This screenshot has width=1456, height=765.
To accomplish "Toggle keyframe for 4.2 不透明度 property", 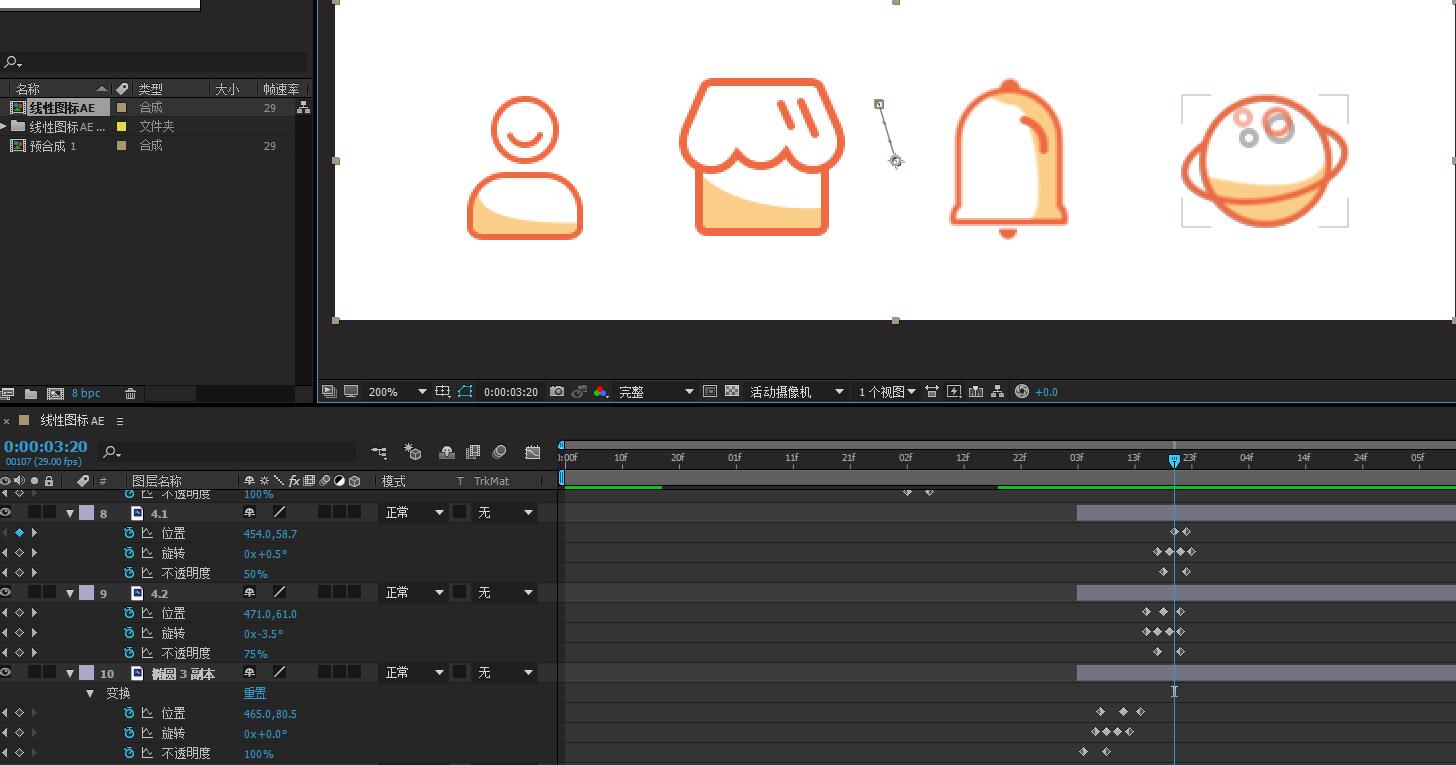I will pyautogui.click(x=19, y=653).
